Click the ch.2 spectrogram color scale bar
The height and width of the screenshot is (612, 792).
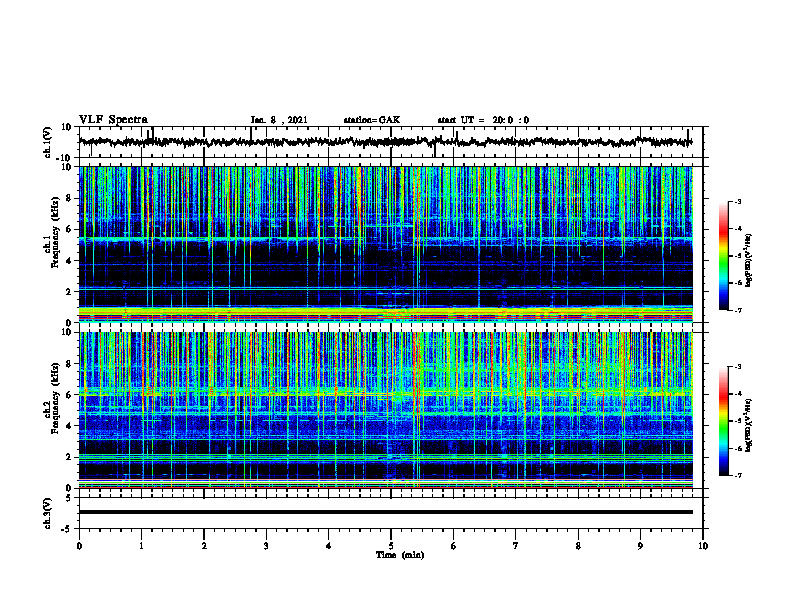point(723,421)
